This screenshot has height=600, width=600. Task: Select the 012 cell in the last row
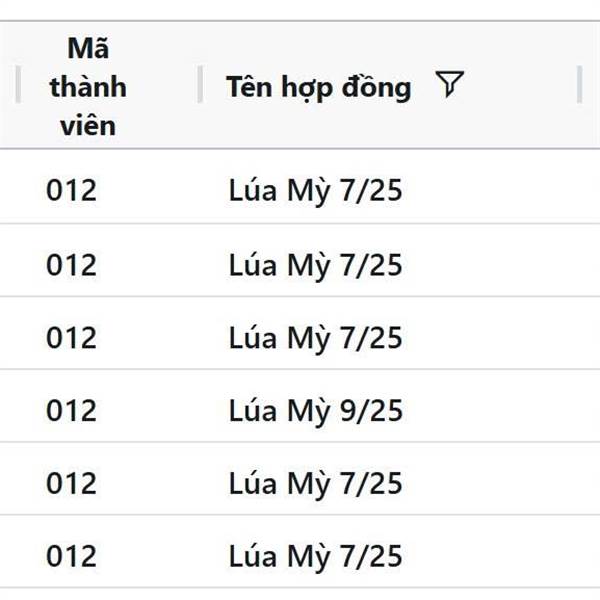pos(71,556)
